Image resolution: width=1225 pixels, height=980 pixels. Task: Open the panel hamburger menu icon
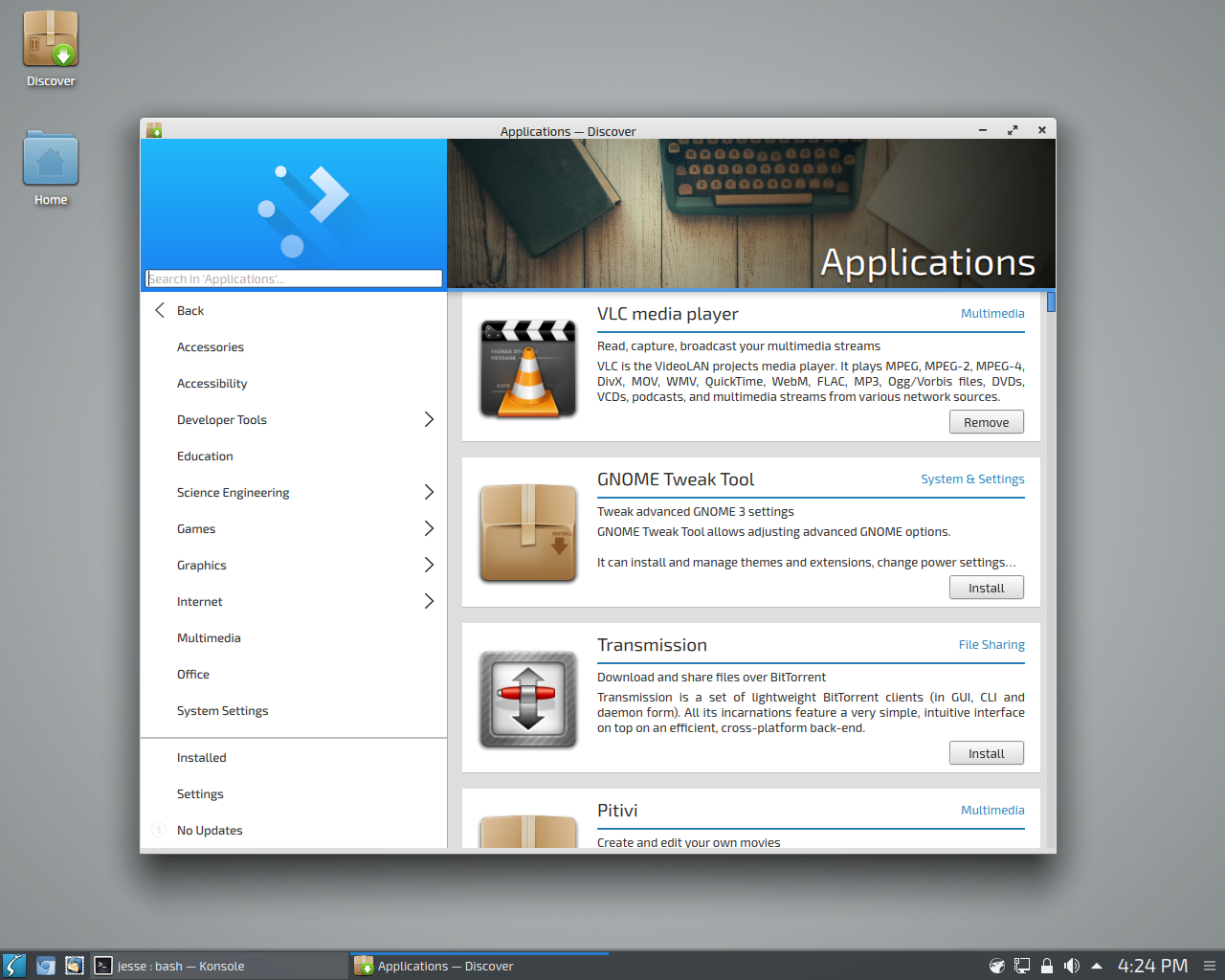pyautogui.click(x=1210, y=966)
